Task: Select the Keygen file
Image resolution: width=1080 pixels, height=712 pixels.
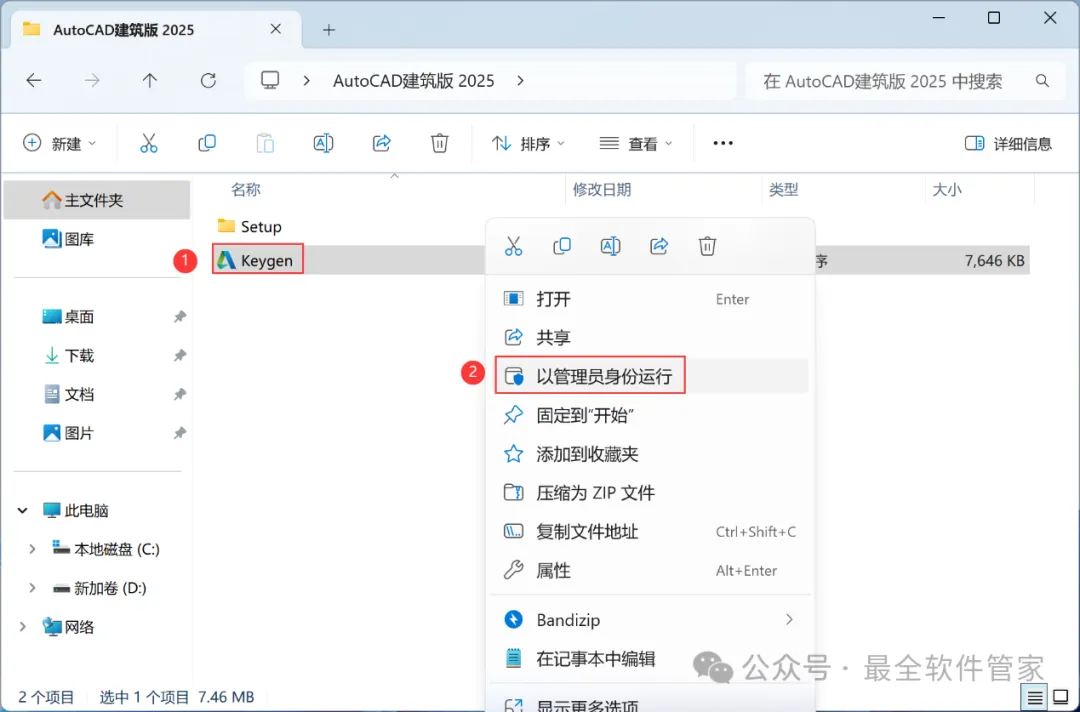Action: [256, 260]
